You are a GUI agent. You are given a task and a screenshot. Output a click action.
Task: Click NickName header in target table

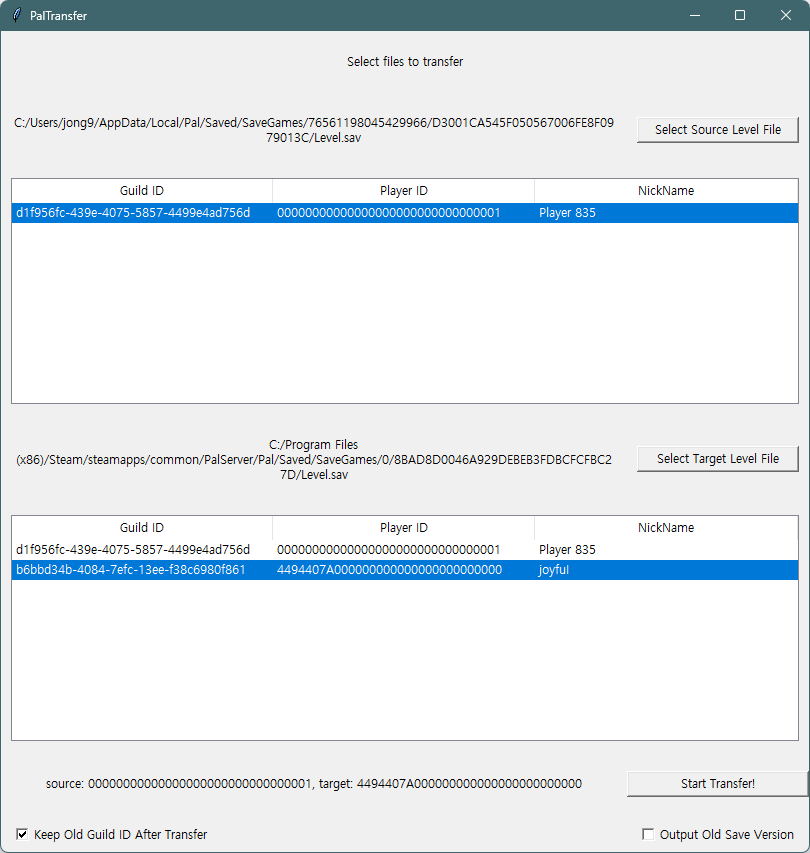coord(666,527)
